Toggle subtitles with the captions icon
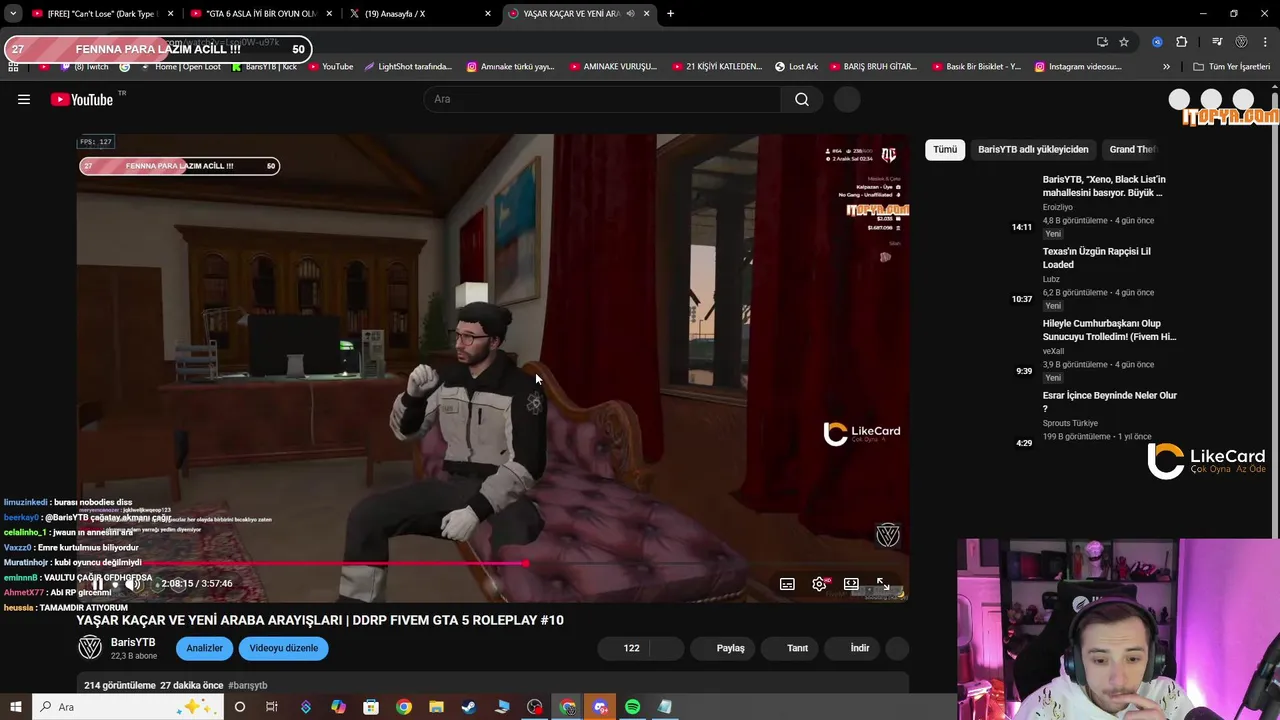The width and height of the screenshot is (1280, 720). tap(787, 584)
